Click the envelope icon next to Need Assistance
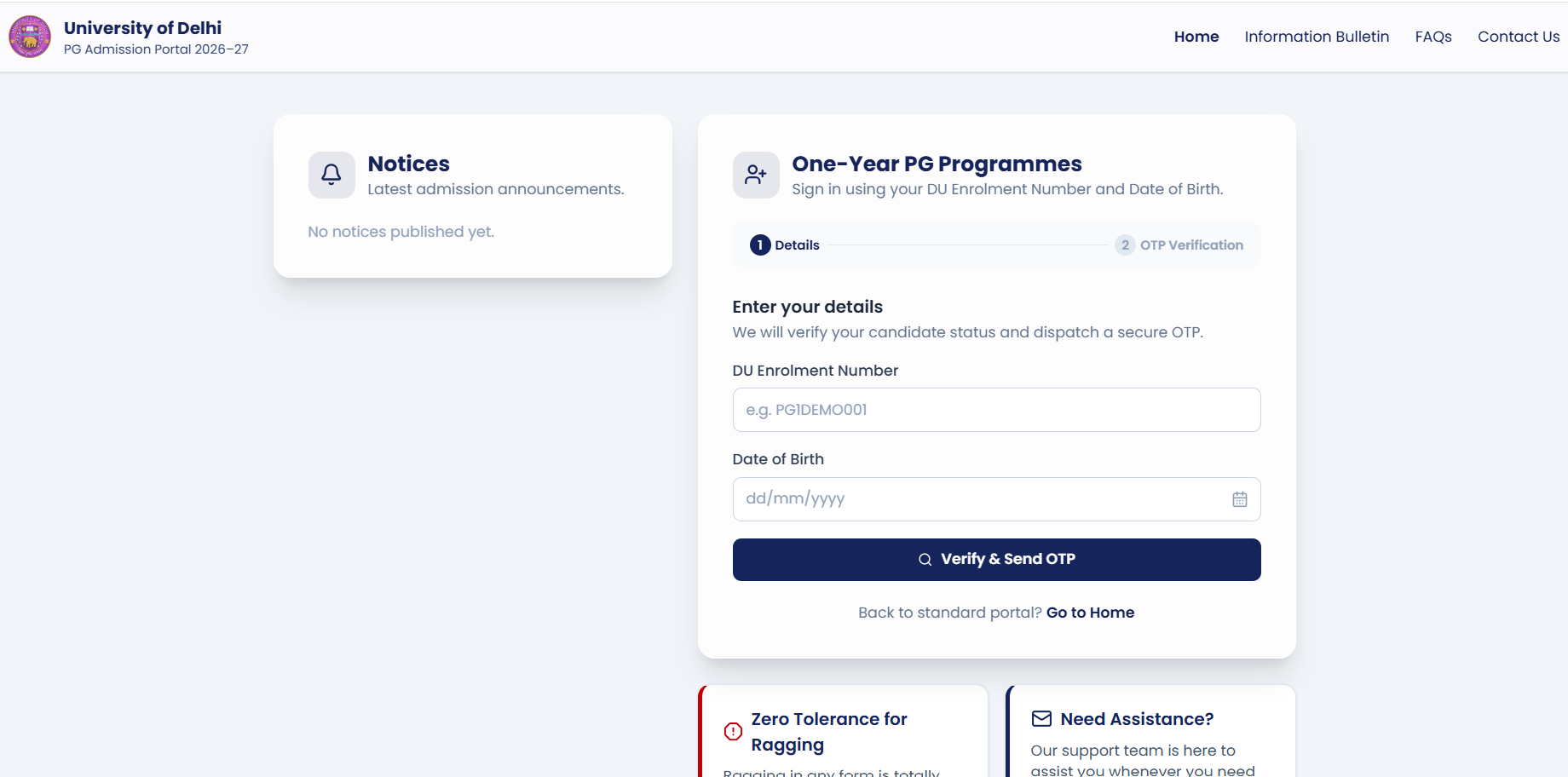The image size is (1568, 777). pos(1041,718)
